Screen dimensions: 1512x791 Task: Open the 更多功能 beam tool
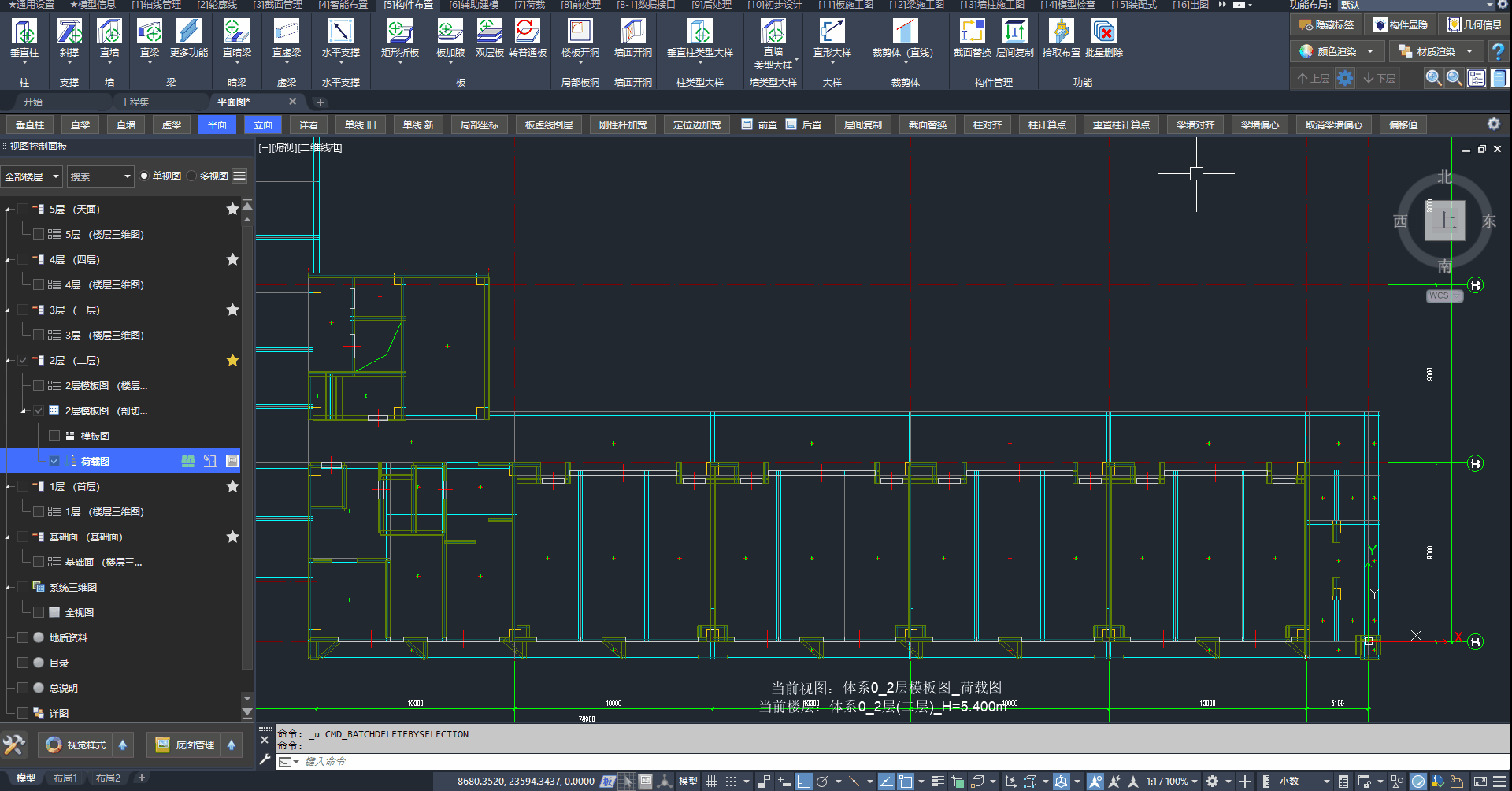tap(189, 38)
